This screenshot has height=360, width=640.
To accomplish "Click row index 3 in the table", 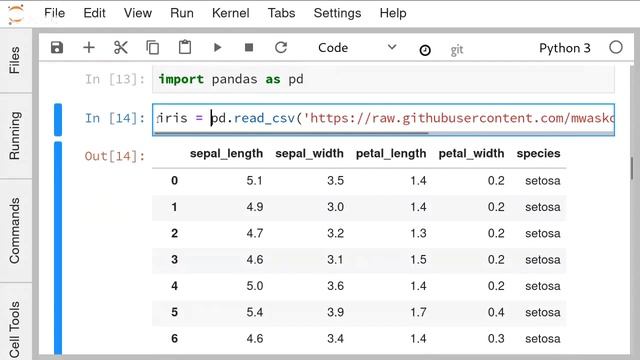I will (x=174, y=260).
